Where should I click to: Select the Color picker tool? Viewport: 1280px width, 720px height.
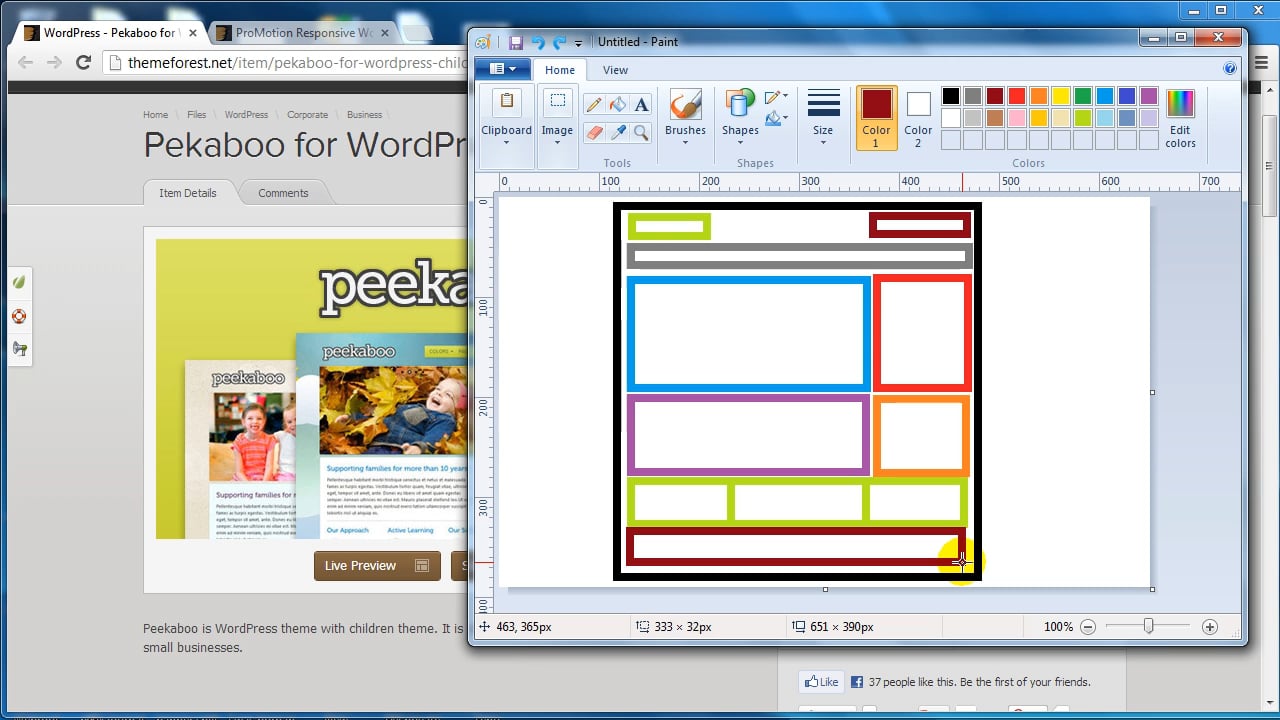[618, 132]
